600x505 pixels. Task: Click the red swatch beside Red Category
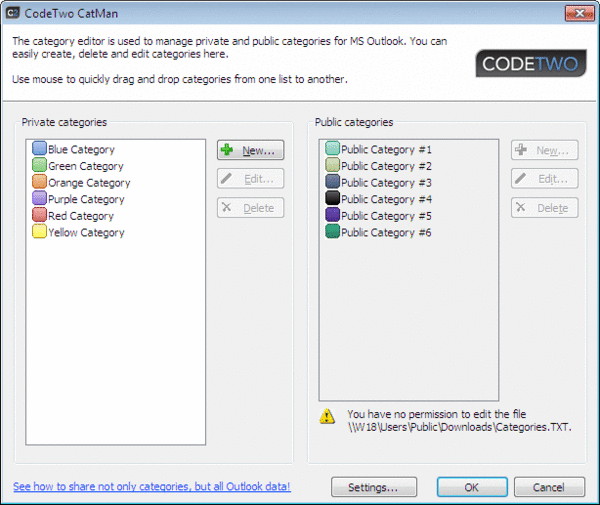click(x=39, y=215)
